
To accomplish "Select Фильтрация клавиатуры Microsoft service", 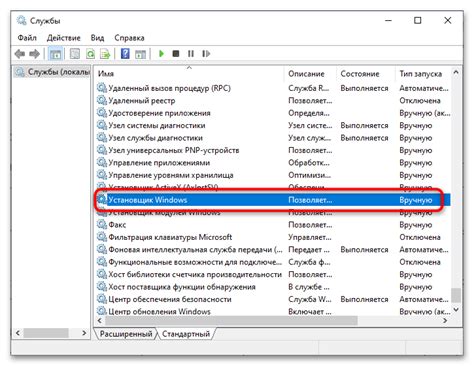I will 273,237.
